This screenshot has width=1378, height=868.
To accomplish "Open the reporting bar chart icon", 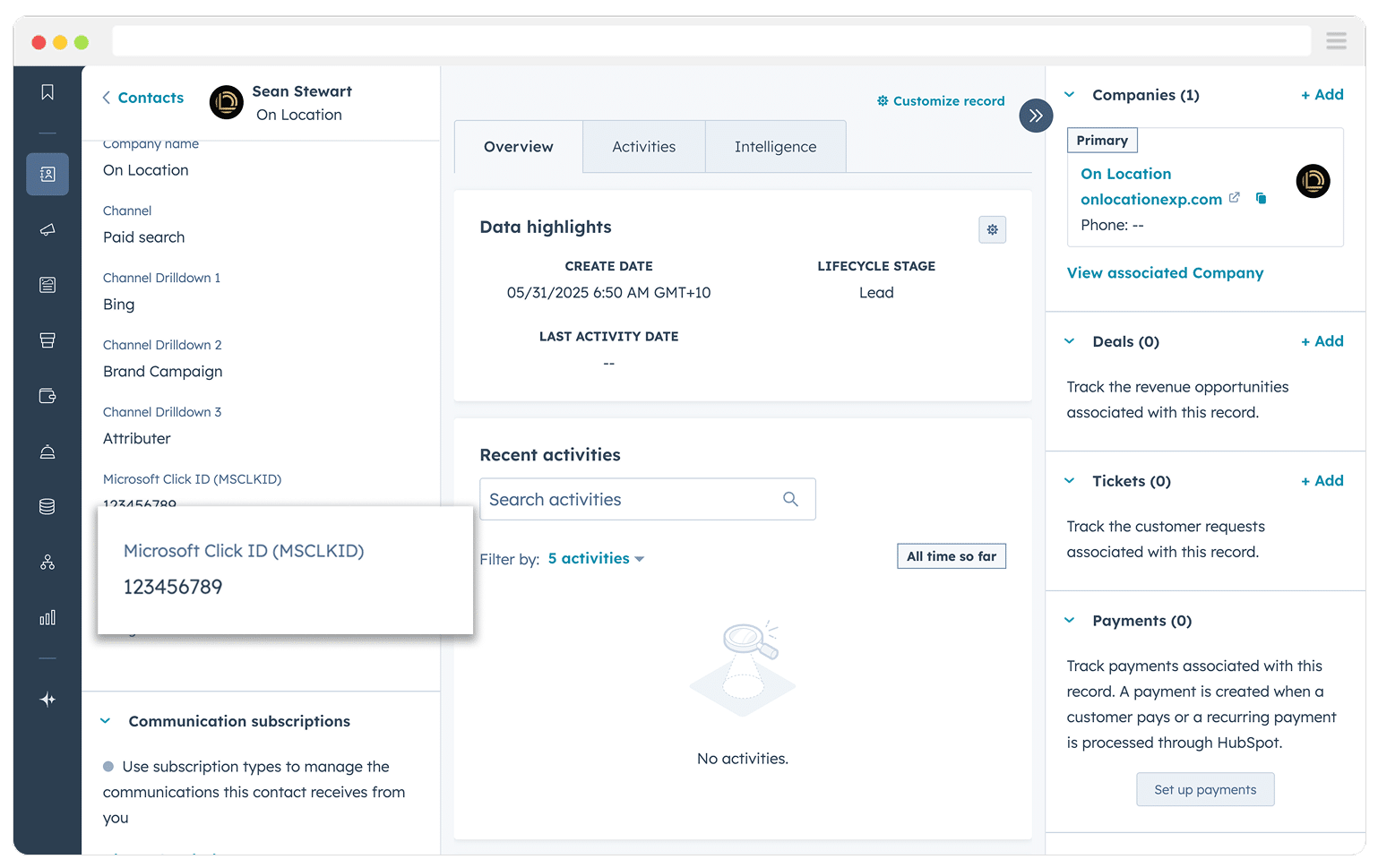I will pos(47,618).
